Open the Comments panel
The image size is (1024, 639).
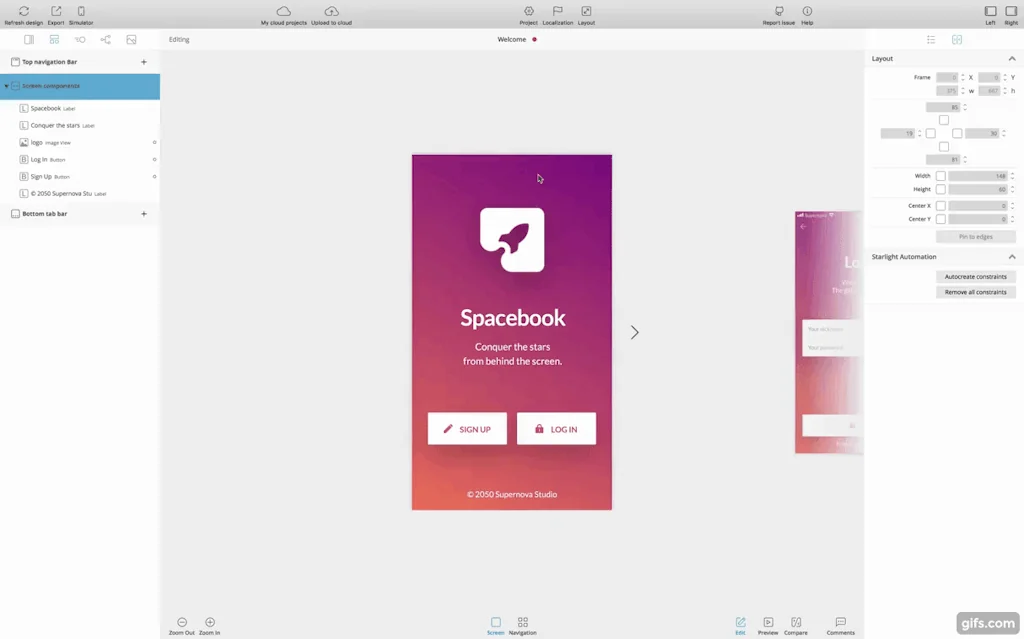click(840, 622)
